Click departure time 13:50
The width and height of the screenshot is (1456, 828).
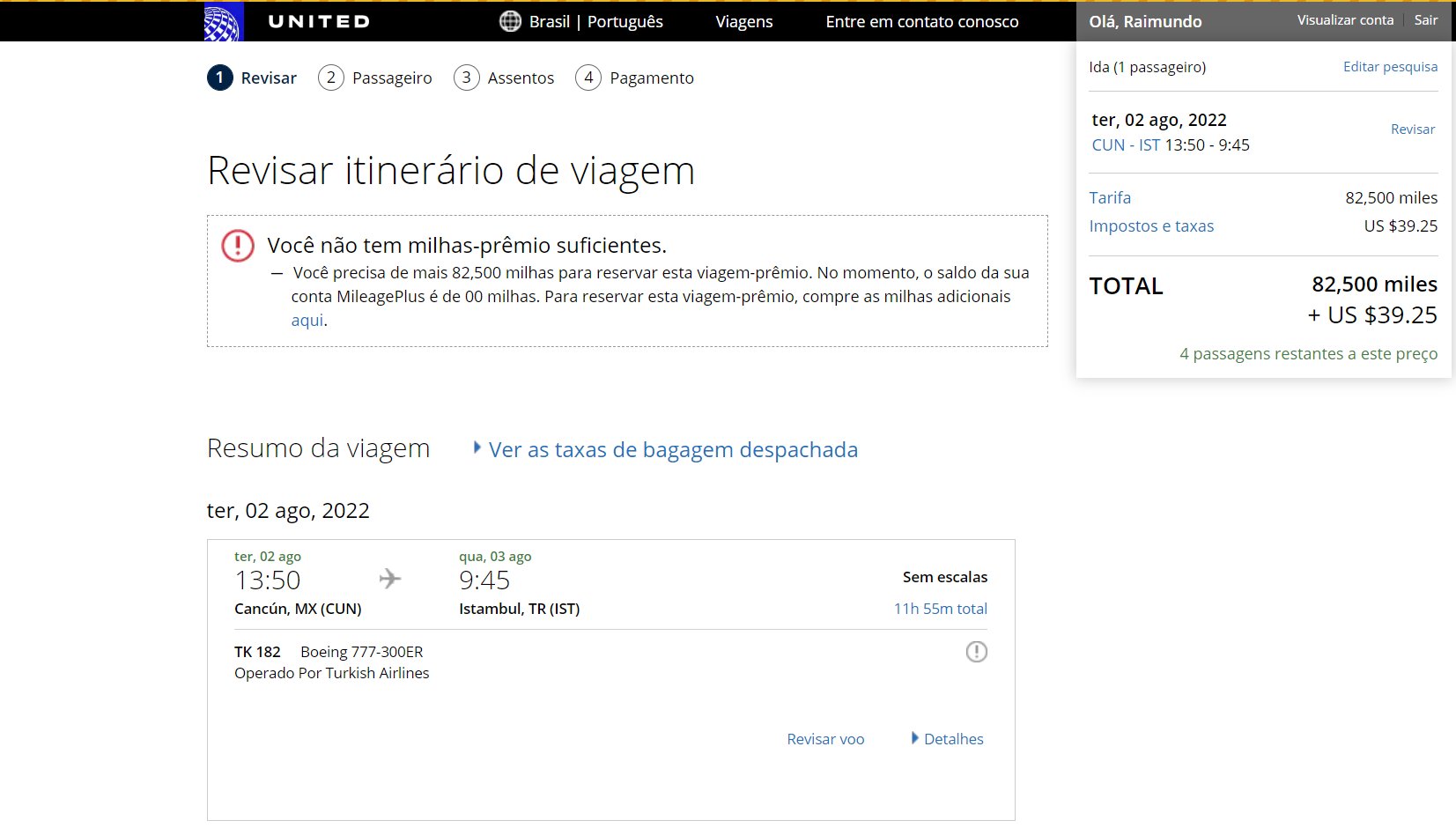coord(268,580)
